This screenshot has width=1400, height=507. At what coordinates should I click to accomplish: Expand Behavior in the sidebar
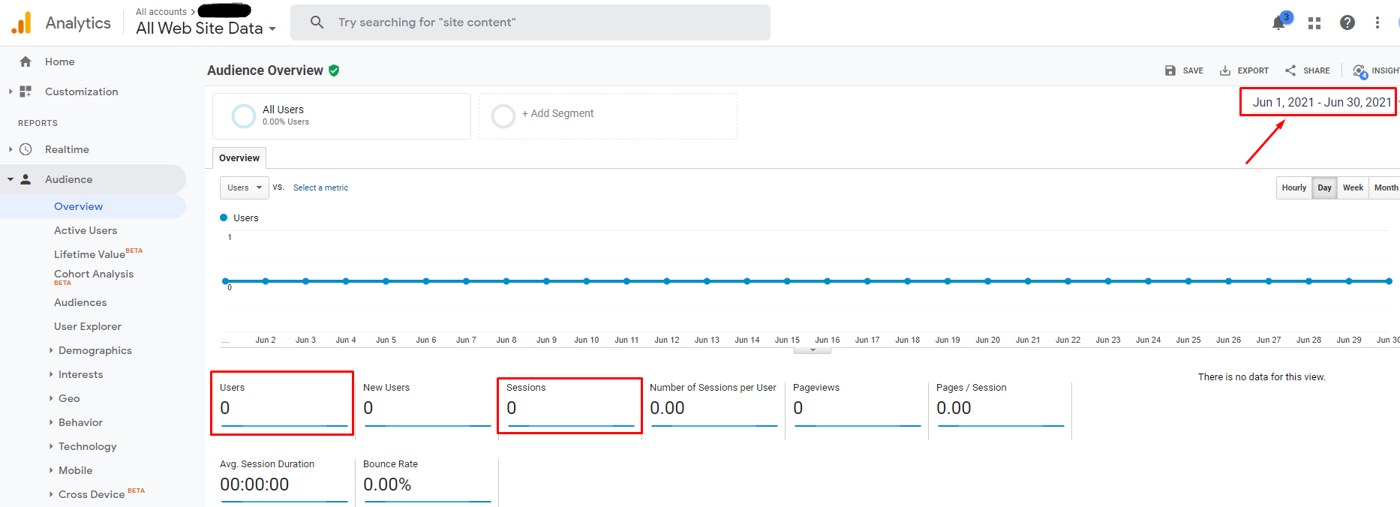[51, 423]
